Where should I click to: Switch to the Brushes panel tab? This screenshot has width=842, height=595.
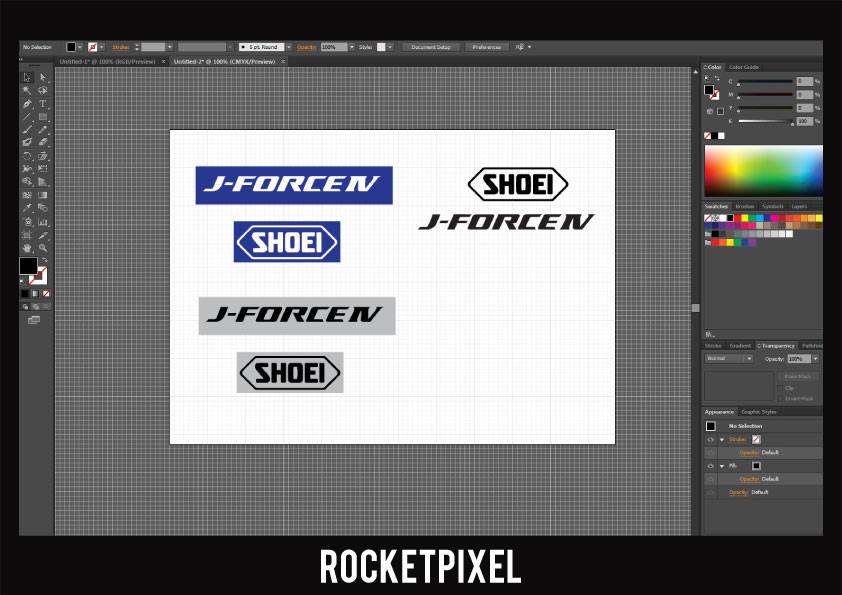(x=744, y=207)
